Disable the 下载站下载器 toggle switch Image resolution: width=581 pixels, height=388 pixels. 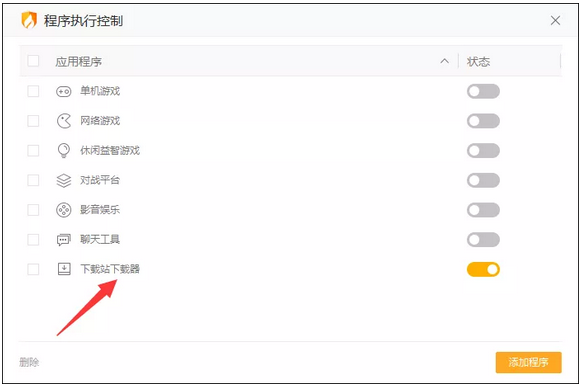[x=483, y=269]
